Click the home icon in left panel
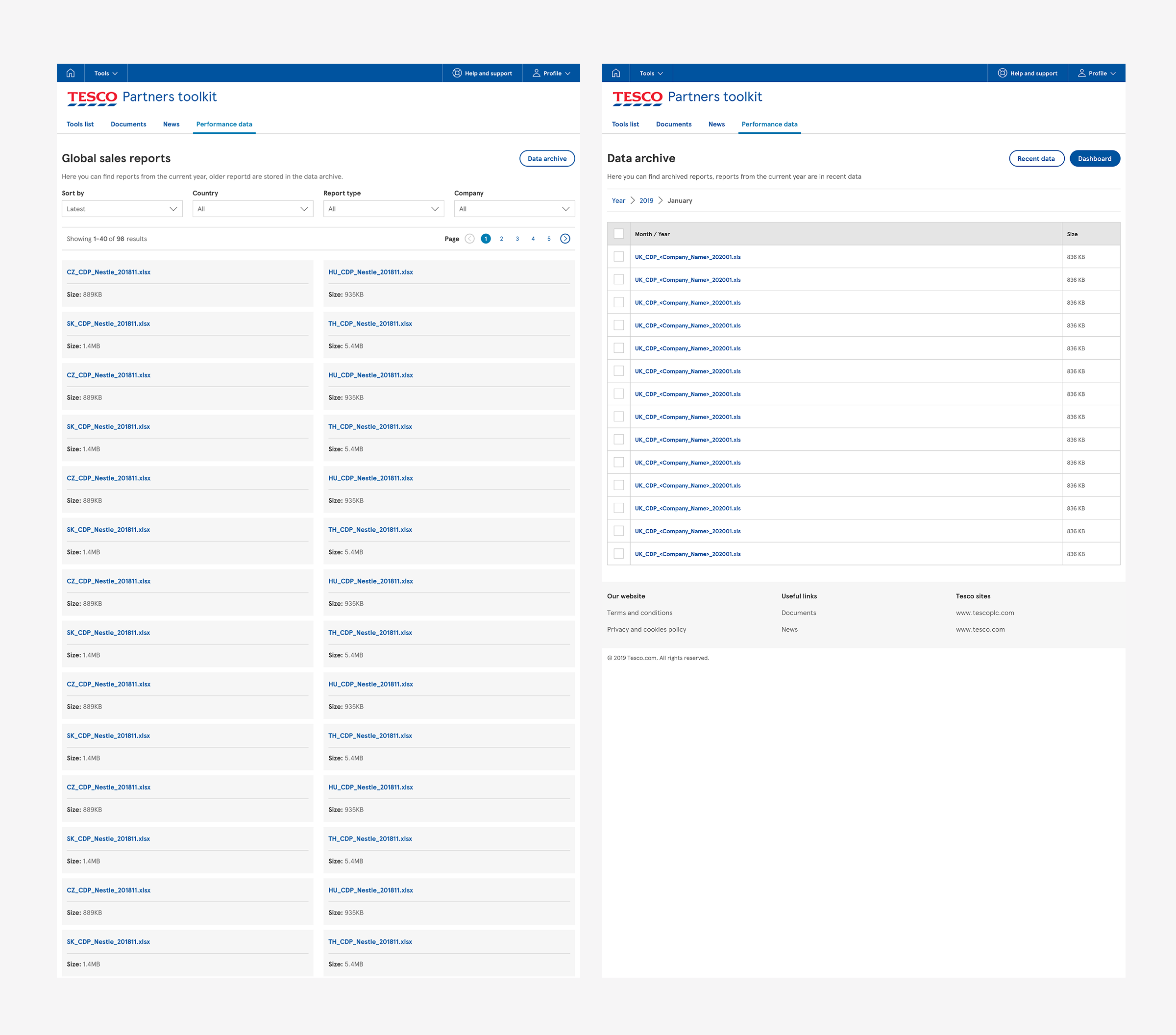 point(70,73)
